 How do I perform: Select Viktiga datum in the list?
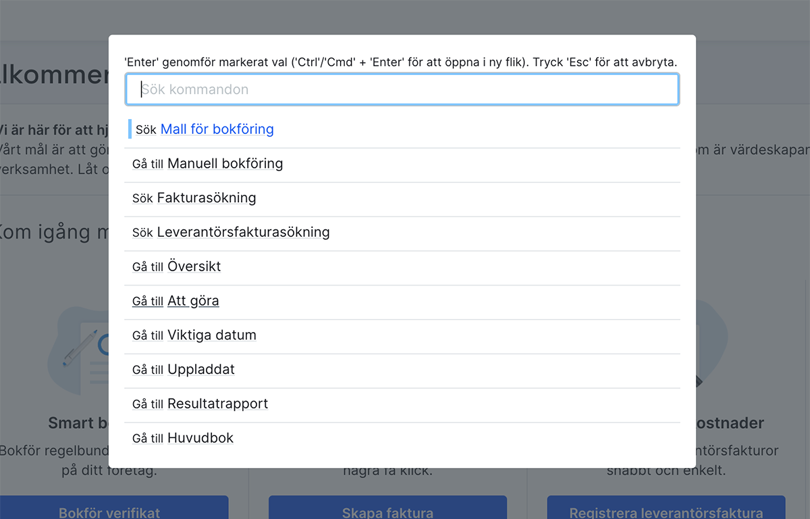211,335
